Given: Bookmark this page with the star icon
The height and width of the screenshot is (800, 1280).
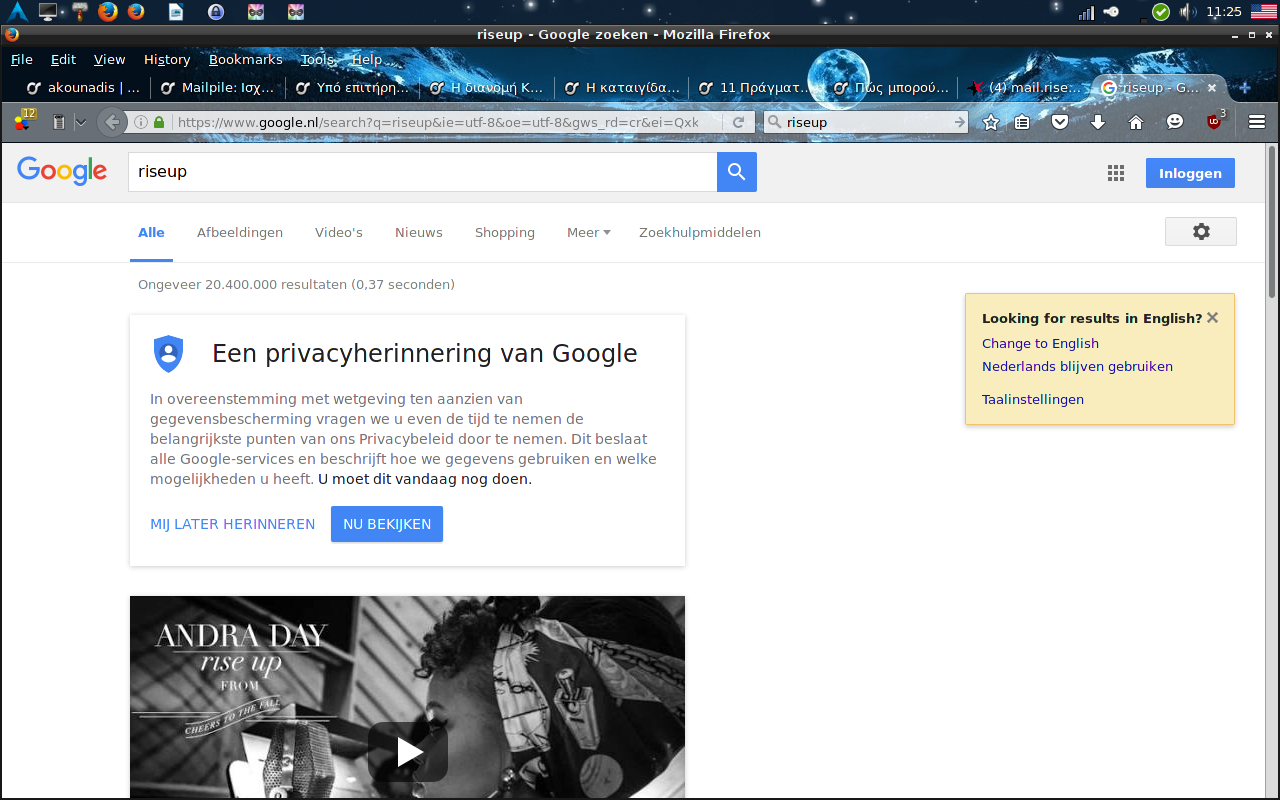Looking at the screenshot, I should click(x=991, y=122).
